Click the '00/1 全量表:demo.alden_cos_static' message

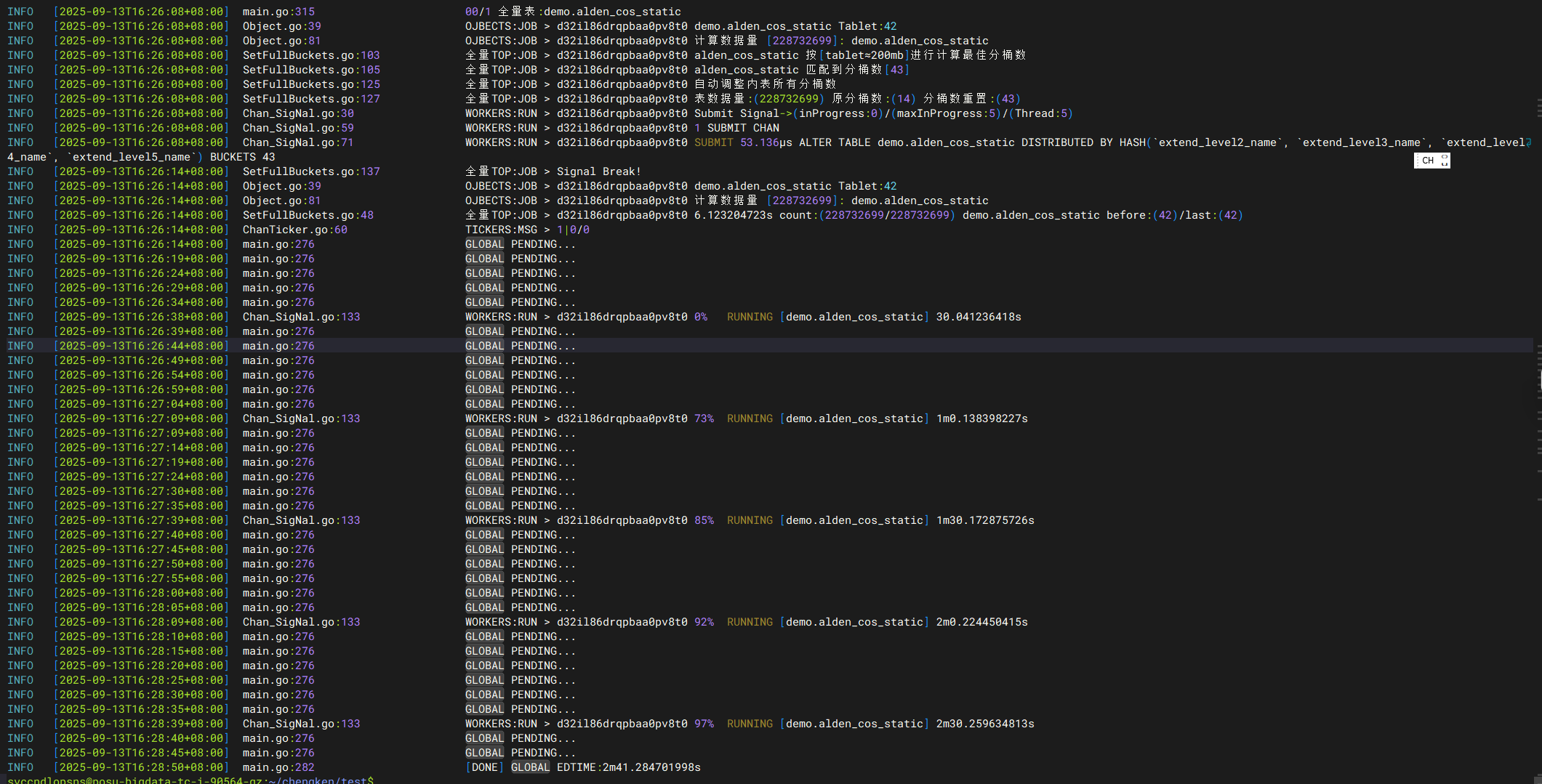(x=573, y=12)
